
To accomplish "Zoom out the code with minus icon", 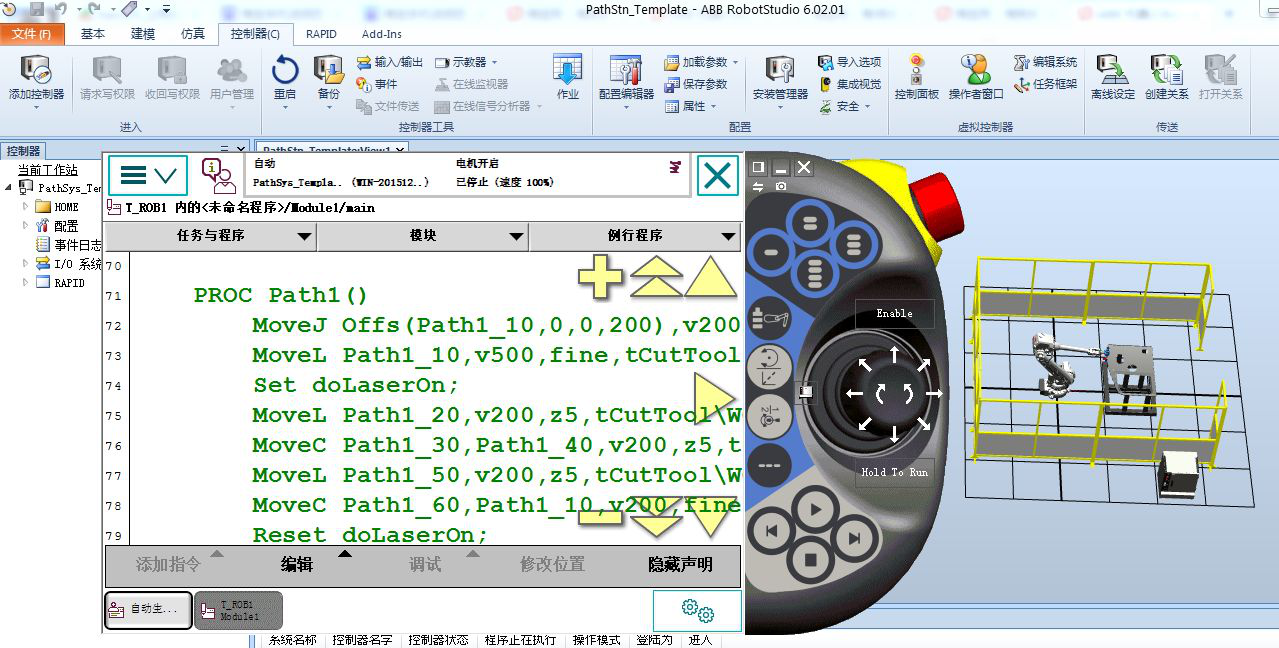I will (600, 519).
